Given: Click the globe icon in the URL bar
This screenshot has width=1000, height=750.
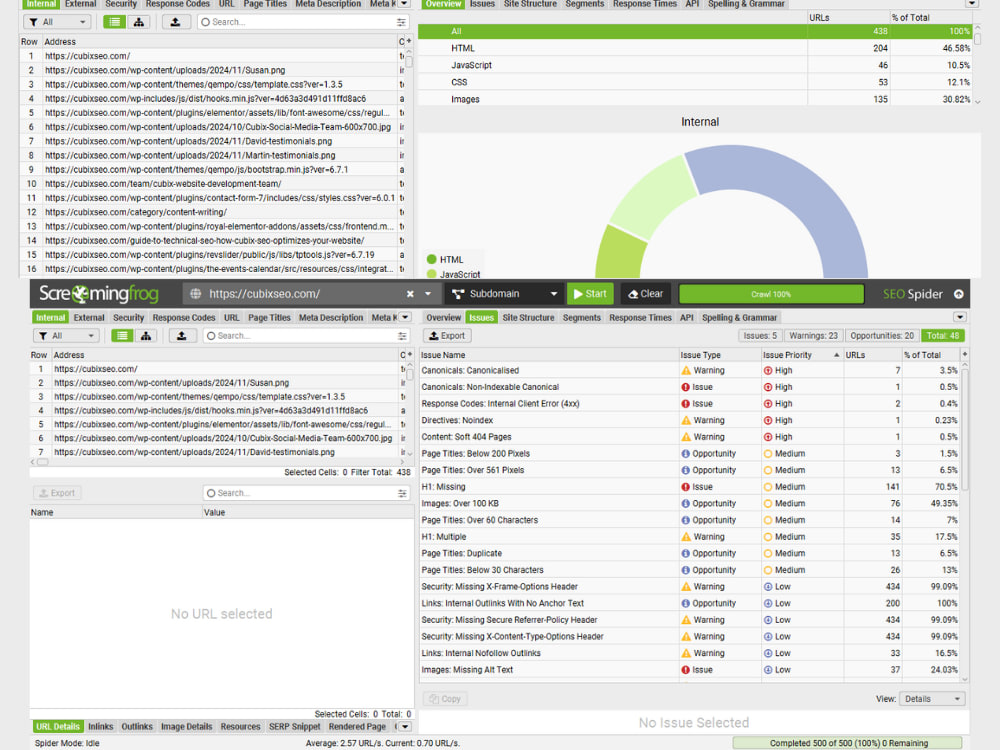Looking at the screenshot, I should (x=196, y=294).
